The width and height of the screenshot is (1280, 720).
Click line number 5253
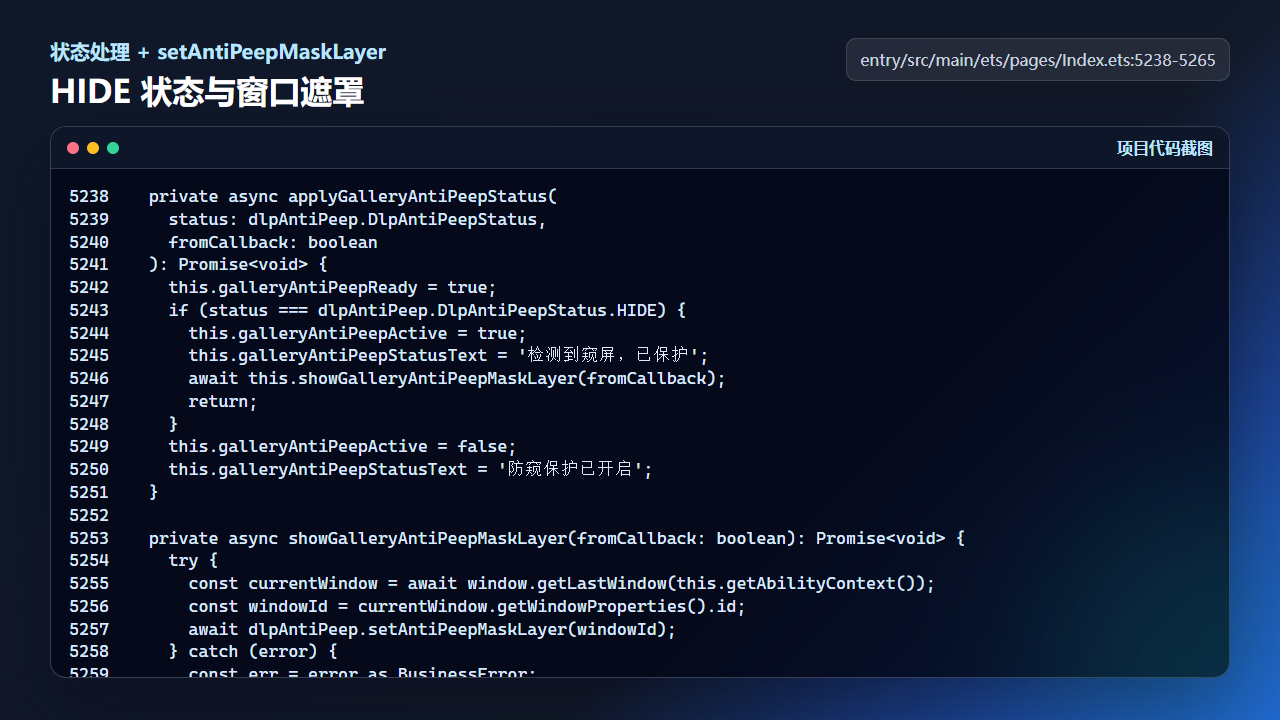[89, 538]
